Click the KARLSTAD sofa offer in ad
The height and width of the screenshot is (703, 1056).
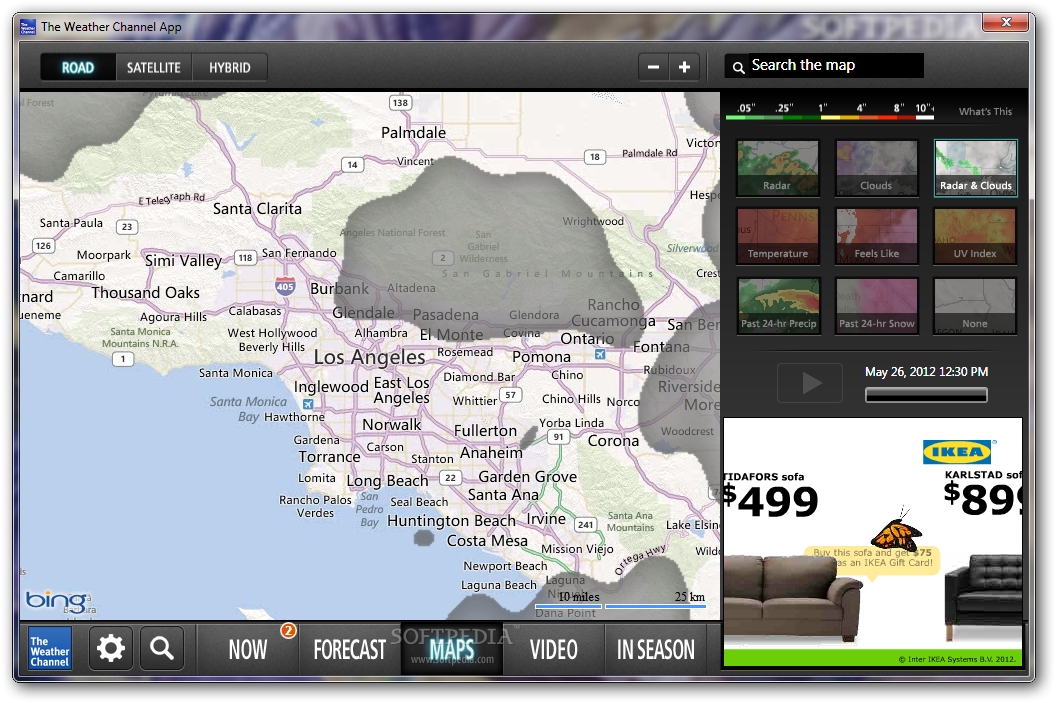(x=983, y=492)
